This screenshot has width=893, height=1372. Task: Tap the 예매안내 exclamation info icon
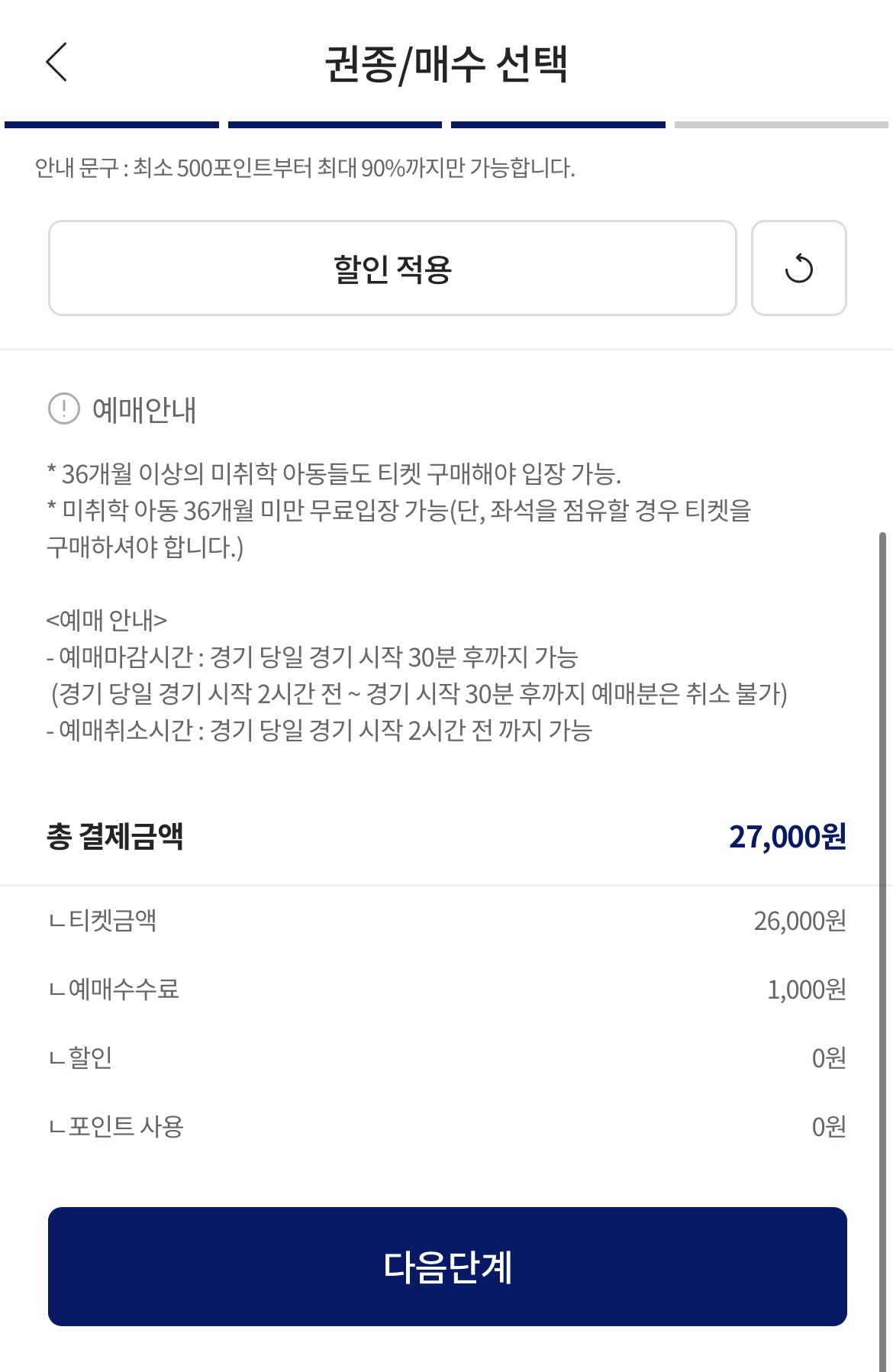tap(64, 408)
